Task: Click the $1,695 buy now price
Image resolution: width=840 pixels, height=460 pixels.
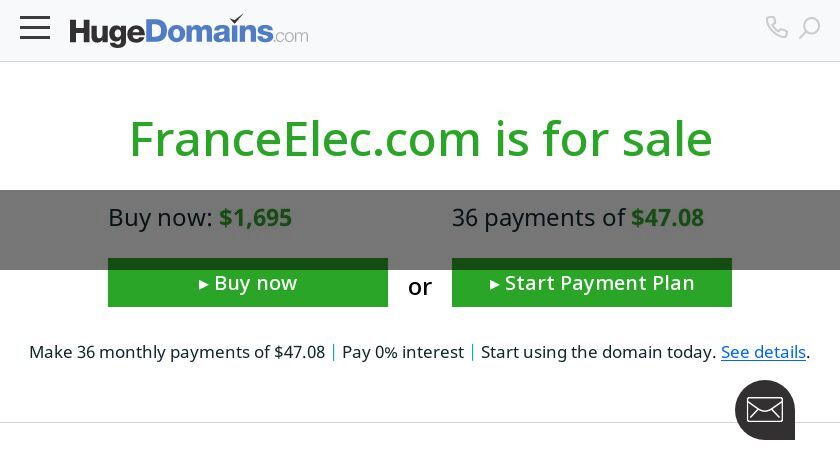Action: 256,218
